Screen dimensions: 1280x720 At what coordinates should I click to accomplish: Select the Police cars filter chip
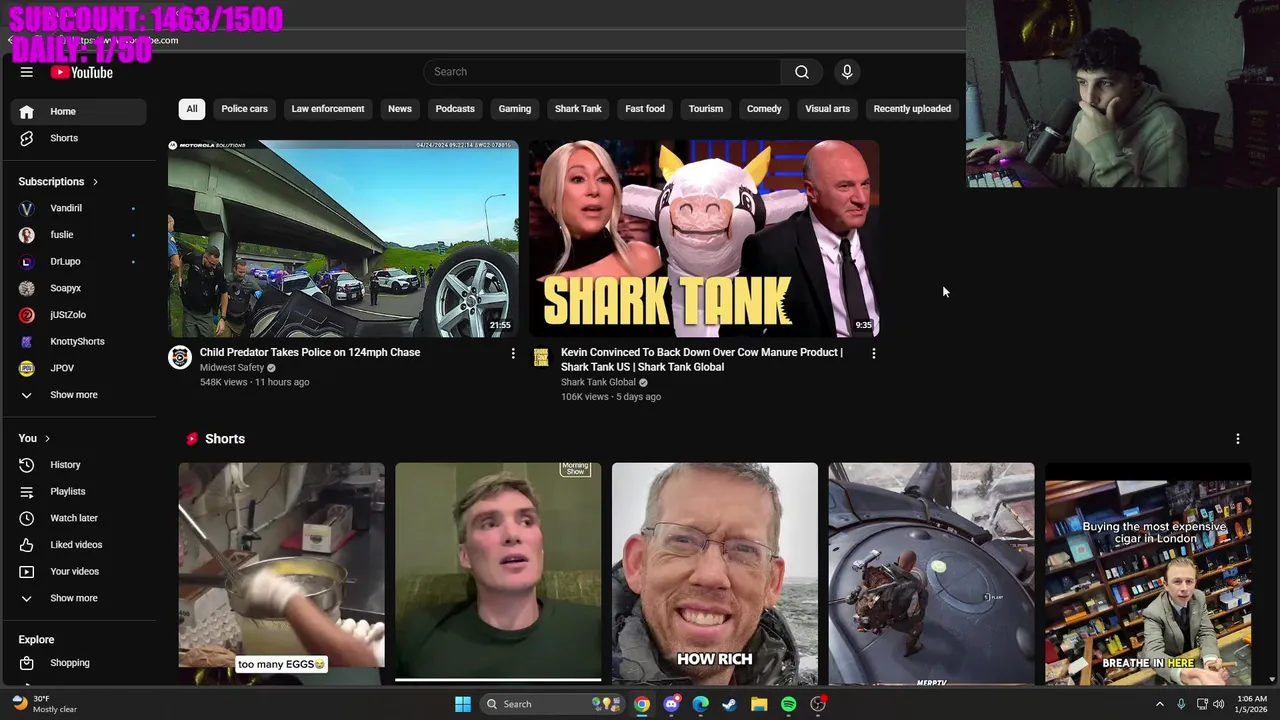(245, 109)
